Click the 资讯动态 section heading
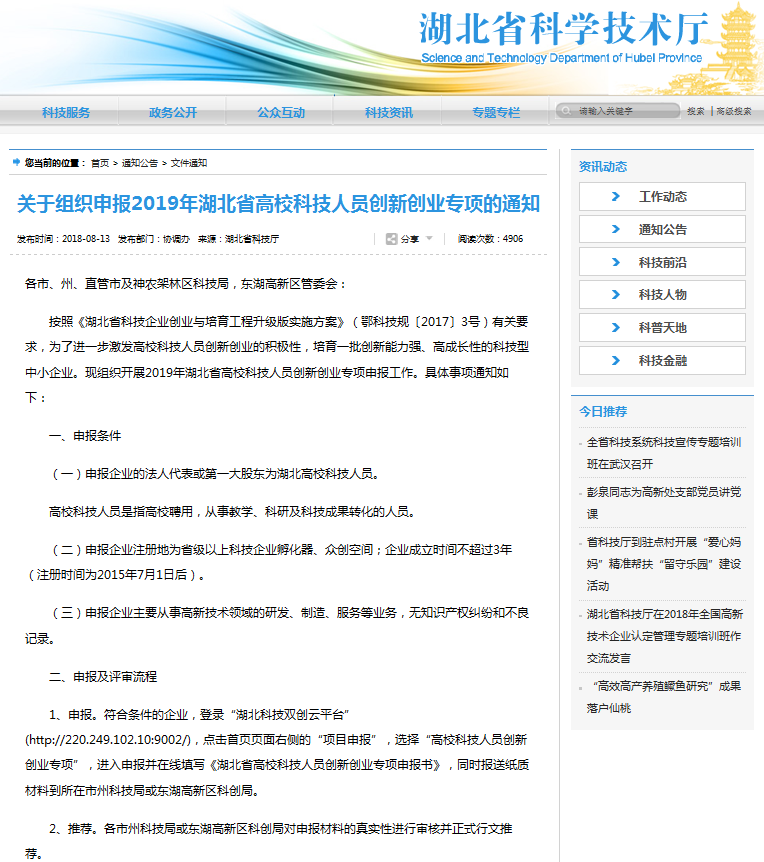 coord(603,167)
